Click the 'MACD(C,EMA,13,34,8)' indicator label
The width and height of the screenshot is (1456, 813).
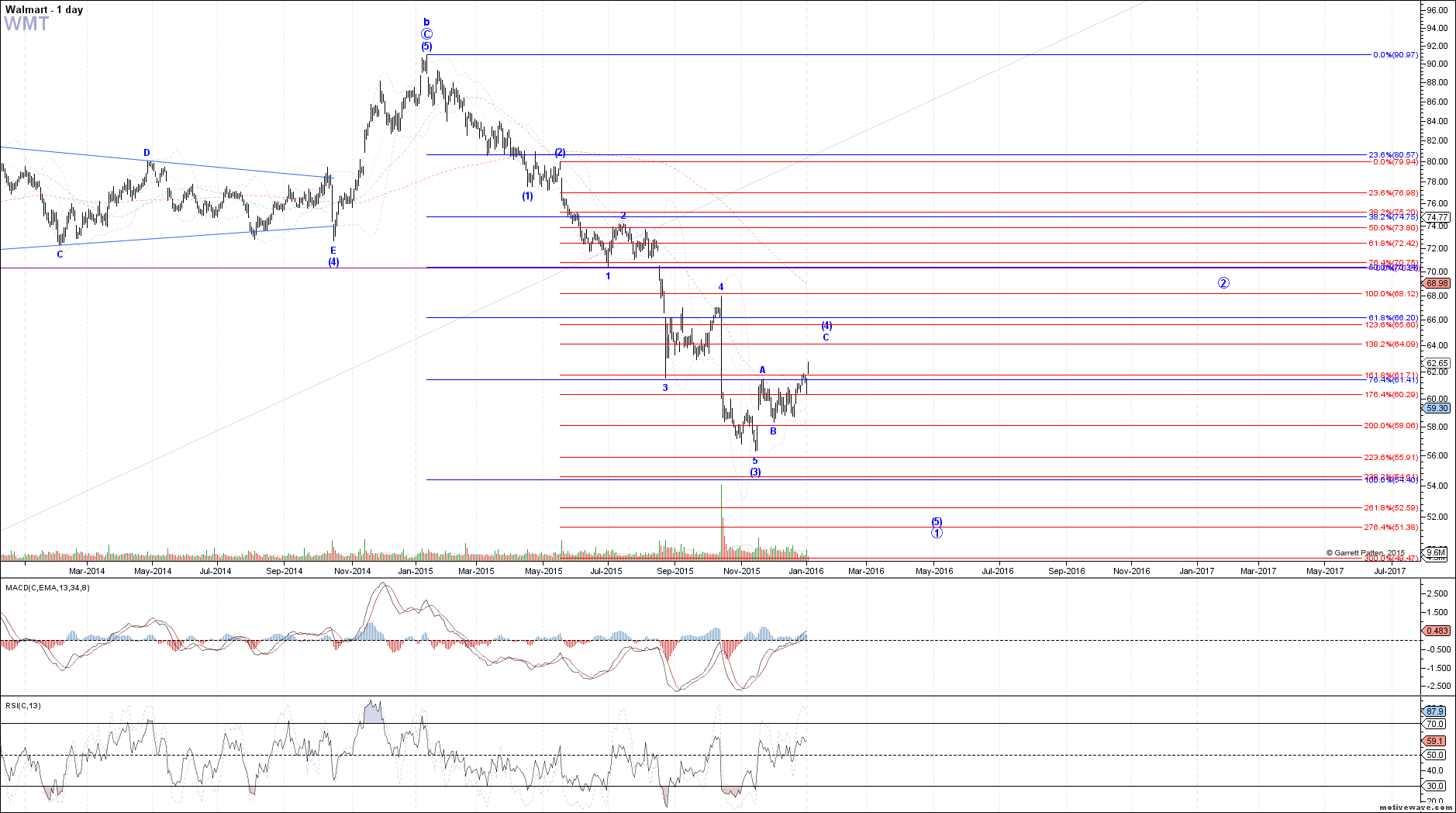tap(47, 588)
